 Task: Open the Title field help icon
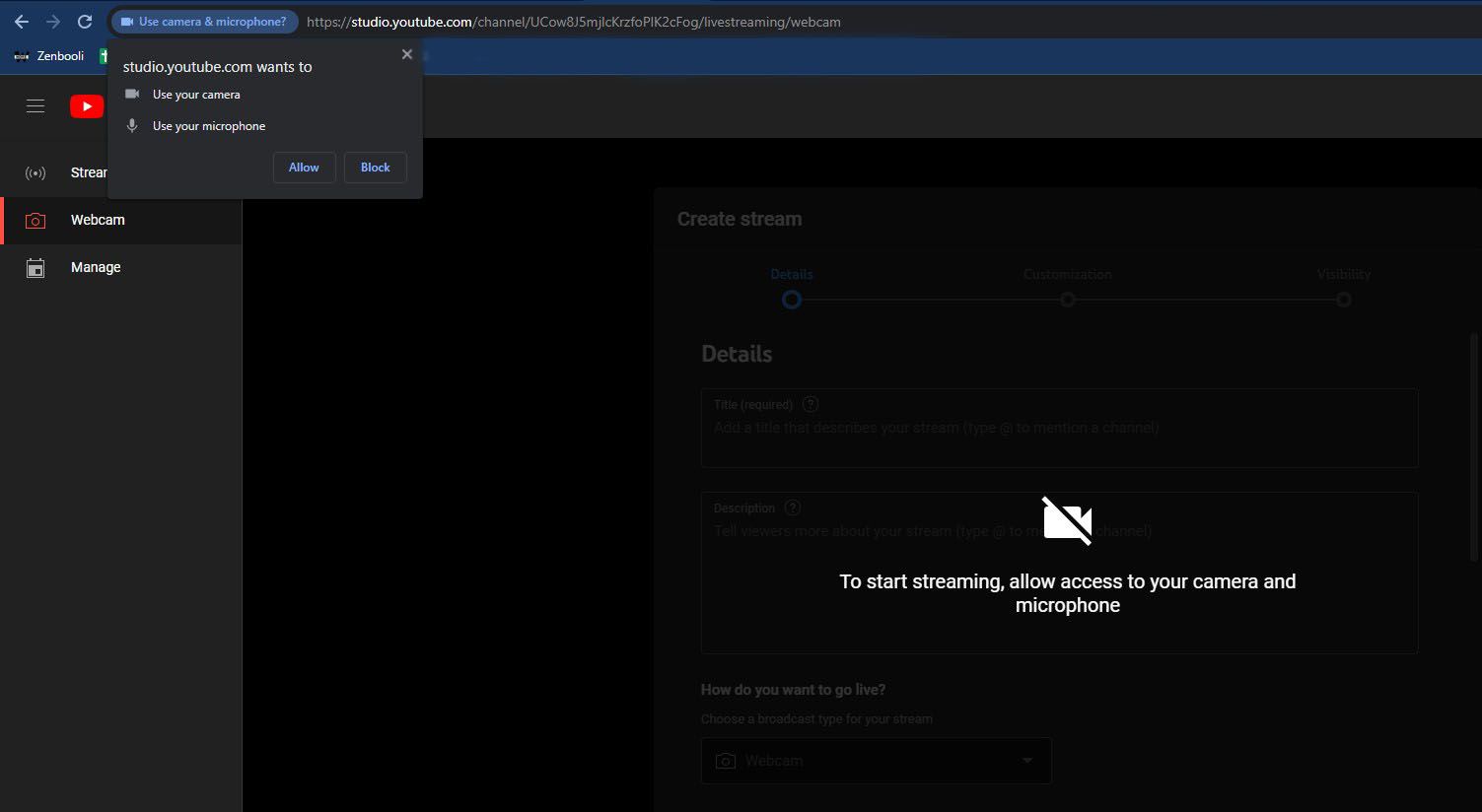point(810,404)
